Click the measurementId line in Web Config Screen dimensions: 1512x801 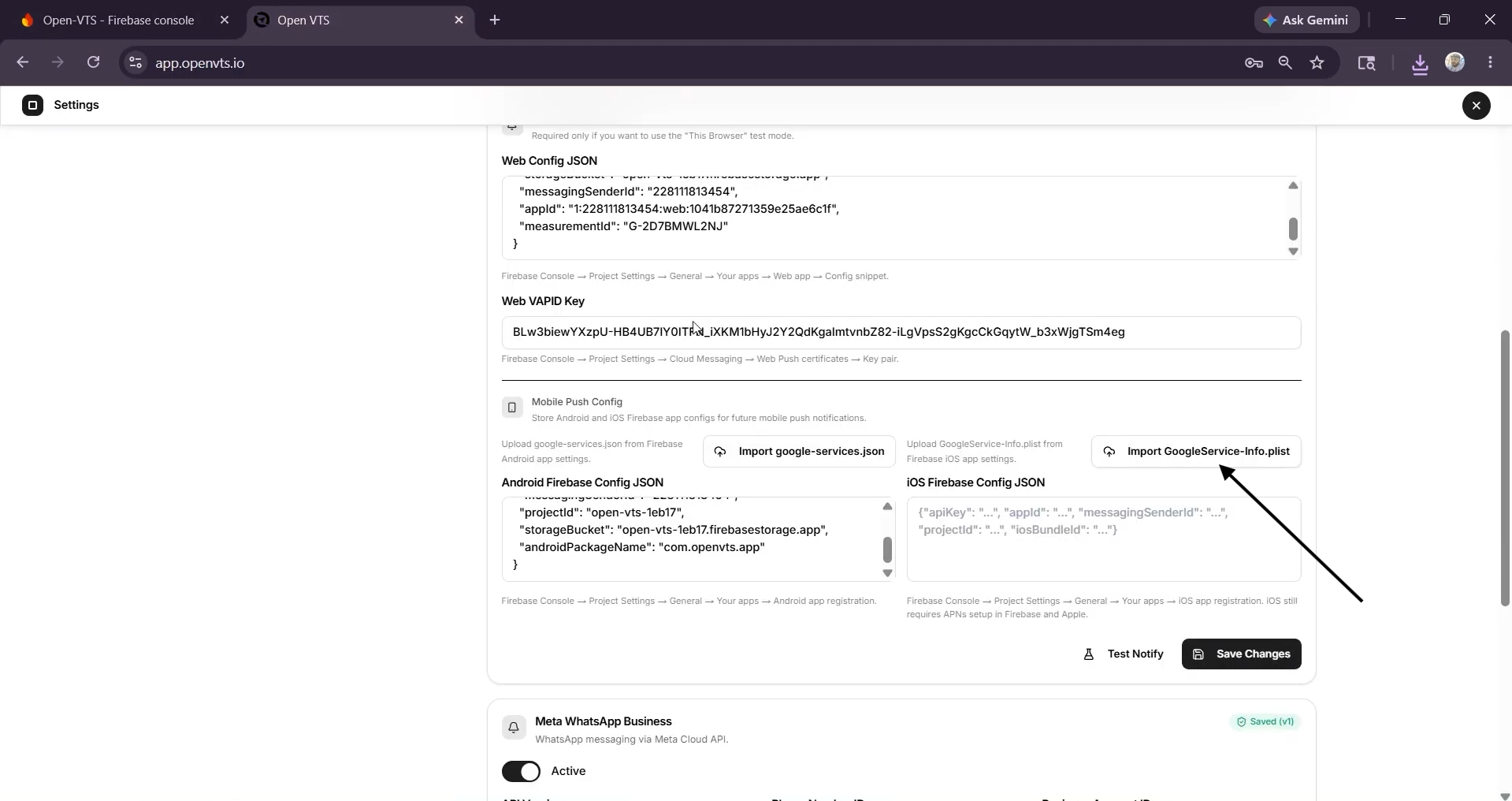[x=623, y=226]
